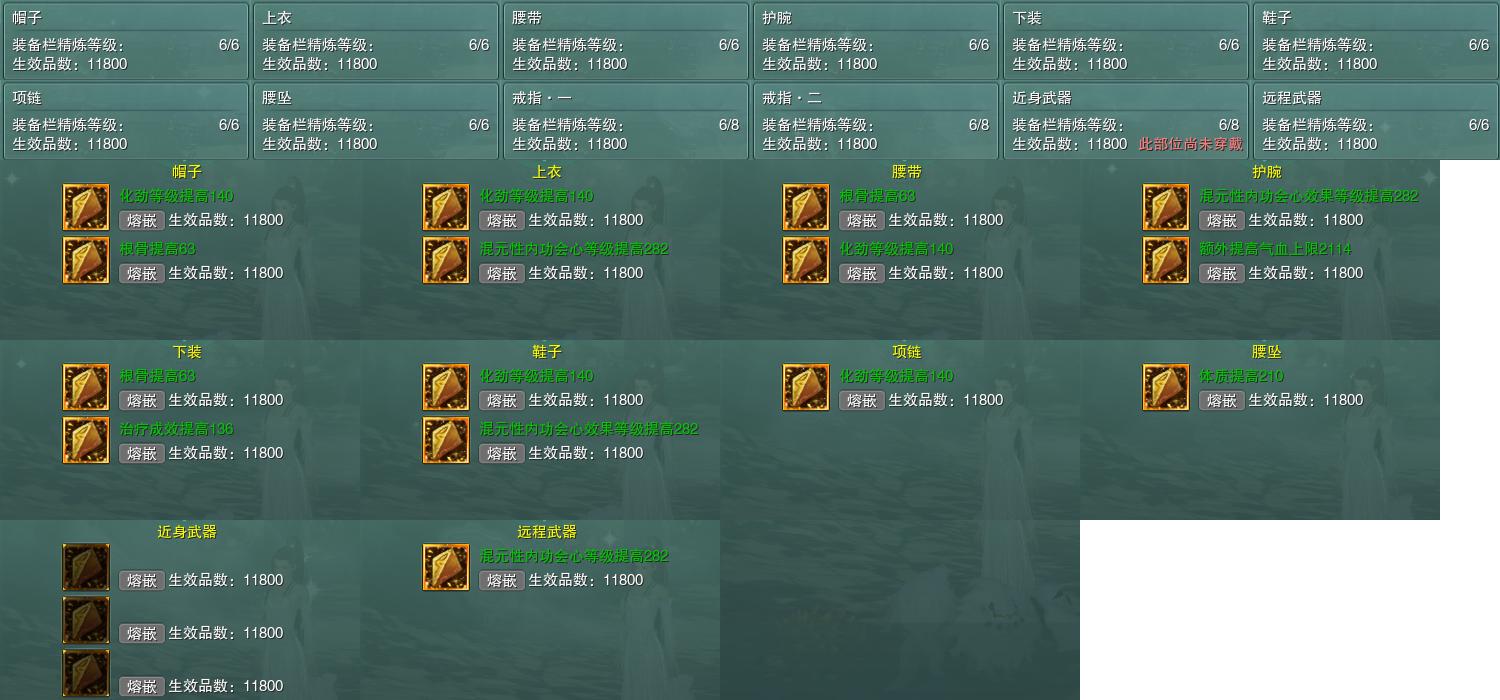
Task: Select the 护腕 额外提高气血上限2114 gem icon
Action: (x=1166, y=260)
